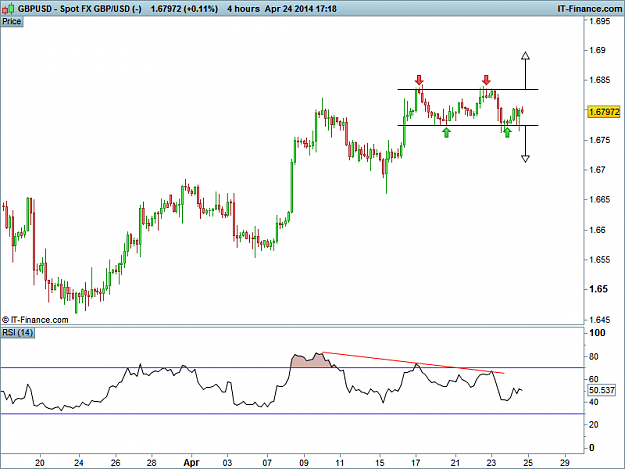
Task: Click the 07 date label on time axis
Action: [x=267, y=463]
